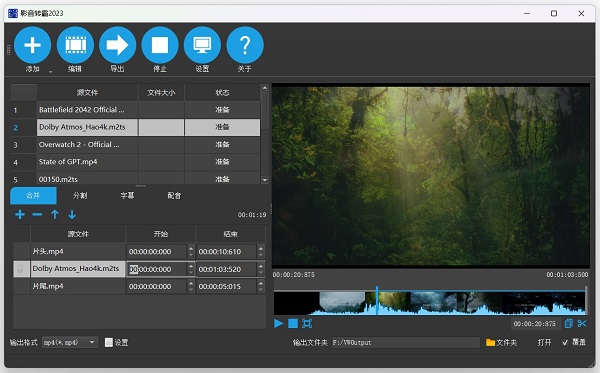Click the 文件夹 folder browse button
This screenshot has width=600, height=373.
502,342
